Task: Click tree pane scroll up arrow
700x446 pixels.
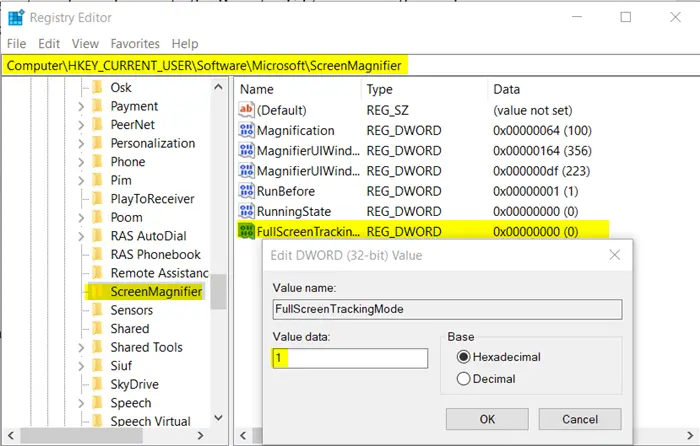Action: click(x=218, y=87)
